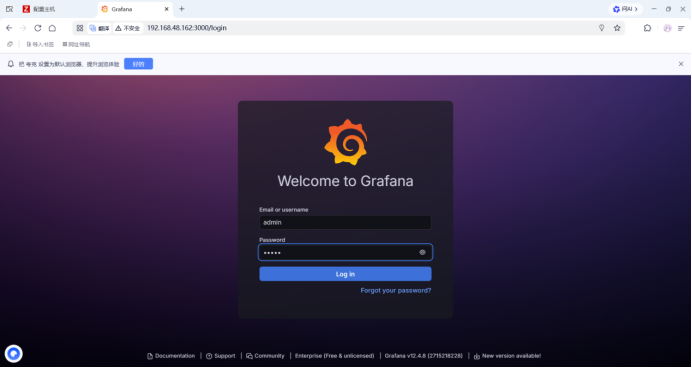This screenshot has width=692, height=368.
Task: Focus the Password input field
Action: 345,252
